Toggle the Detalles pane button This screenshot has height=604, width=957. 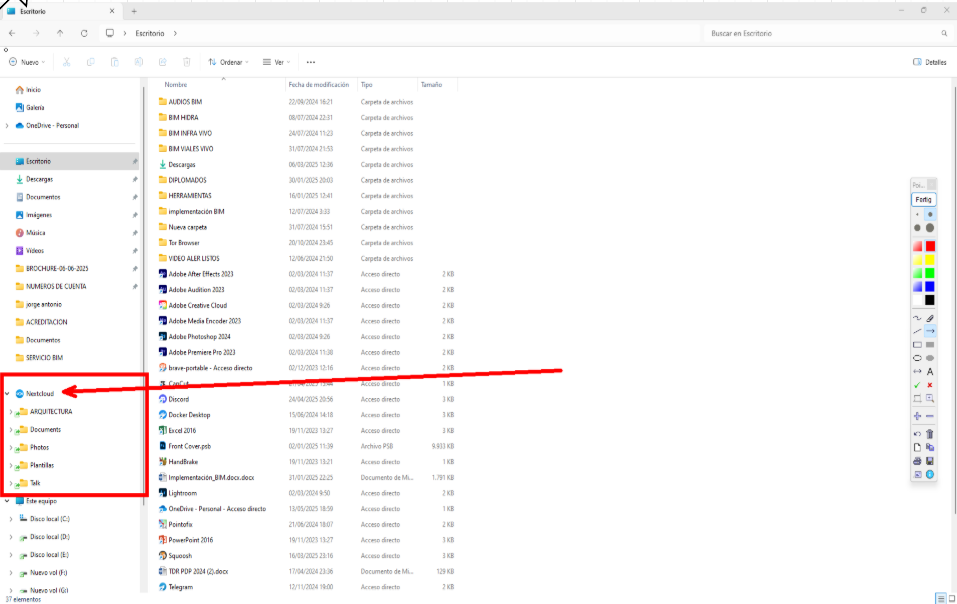[930, 62]
